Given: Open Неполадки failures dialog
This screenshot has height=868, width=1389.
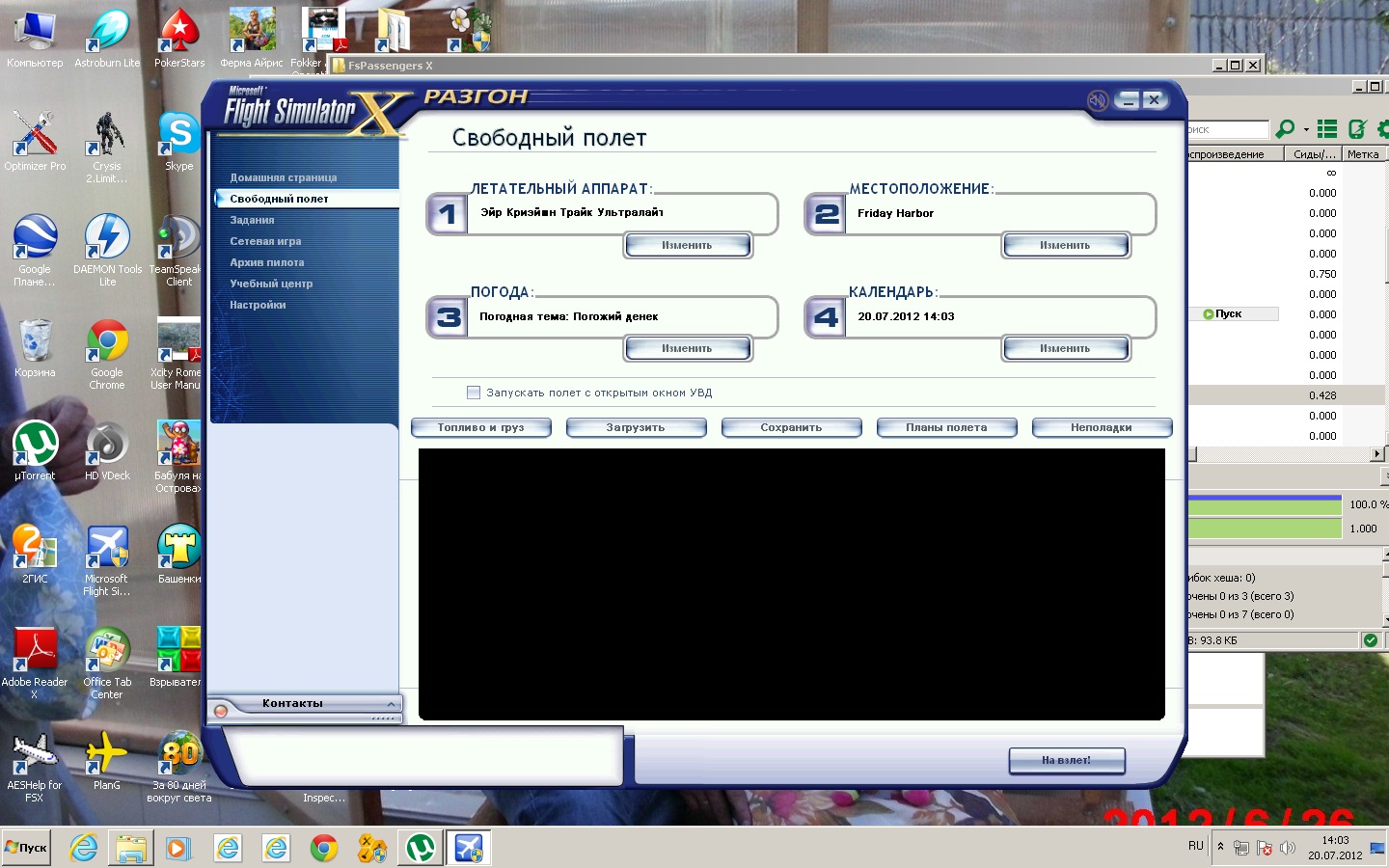Looking at the screenshot, I should click(1102, 427).
